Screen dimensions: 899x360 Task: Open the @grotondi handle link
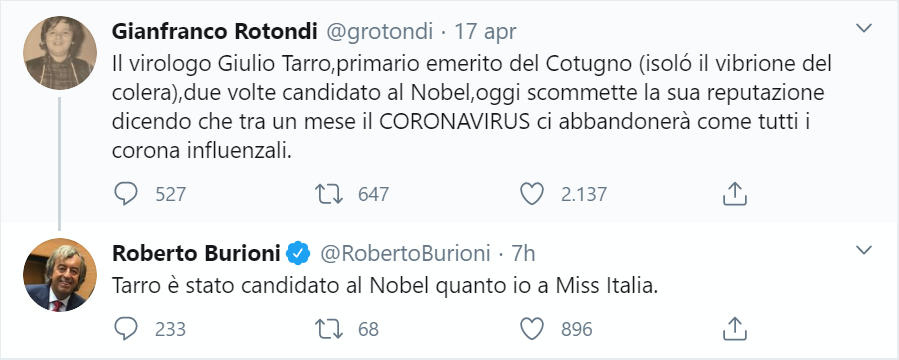pos(380,32)
